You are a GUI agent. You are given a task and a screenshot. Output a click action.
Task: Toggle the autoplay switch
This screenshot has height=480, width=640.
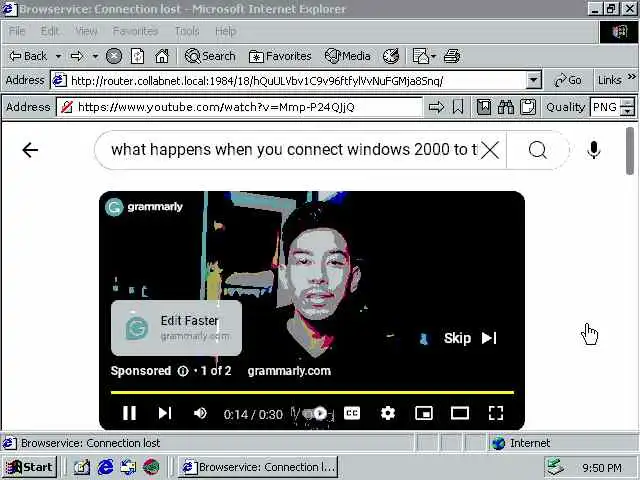point(315,413)
